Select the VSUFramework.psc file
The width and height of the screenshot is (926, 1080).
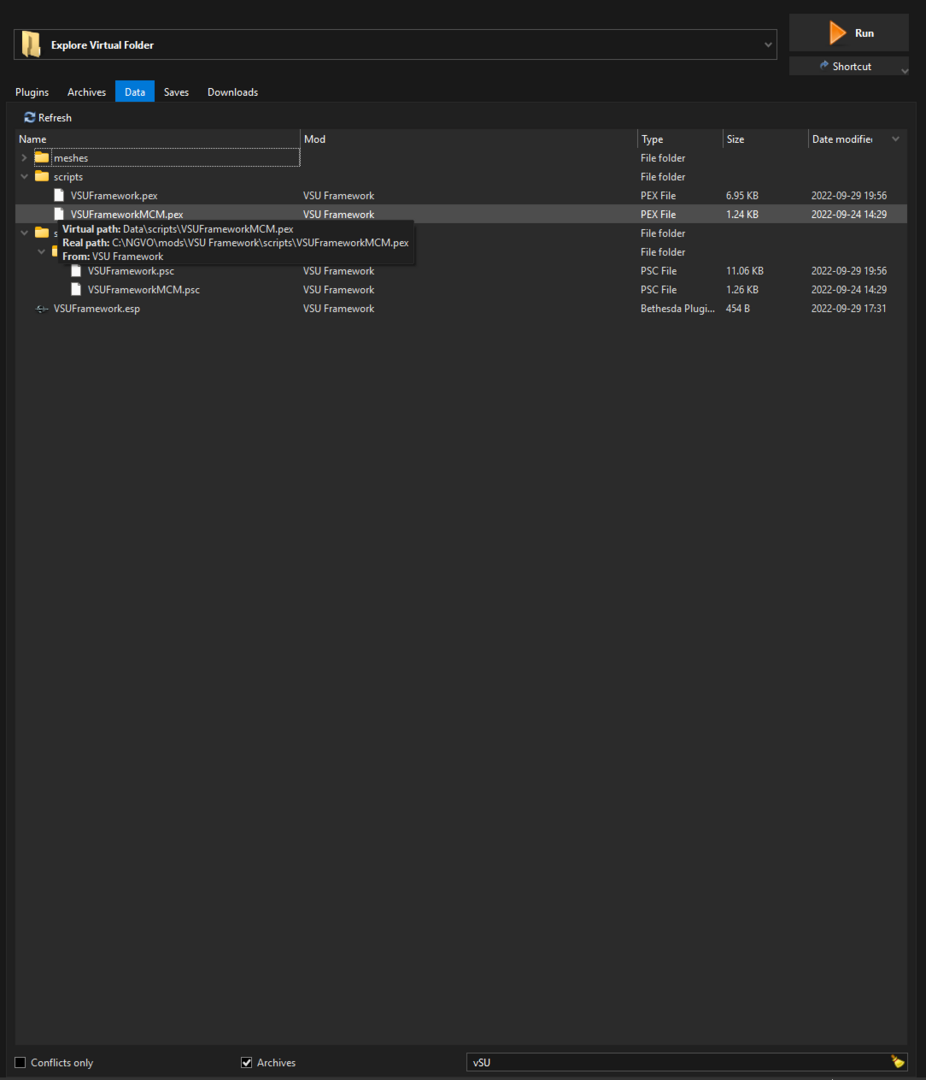tap(461, 271)
